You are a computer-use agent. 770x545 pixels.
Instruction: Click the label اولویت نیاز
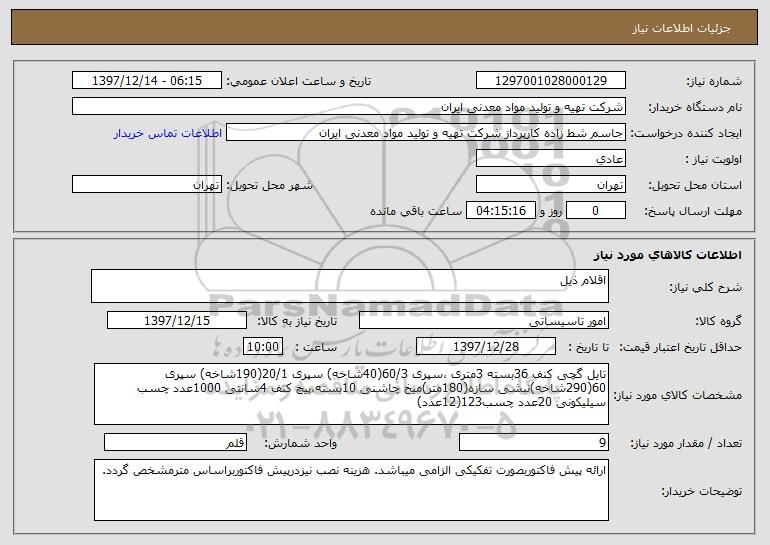[714, 159]
